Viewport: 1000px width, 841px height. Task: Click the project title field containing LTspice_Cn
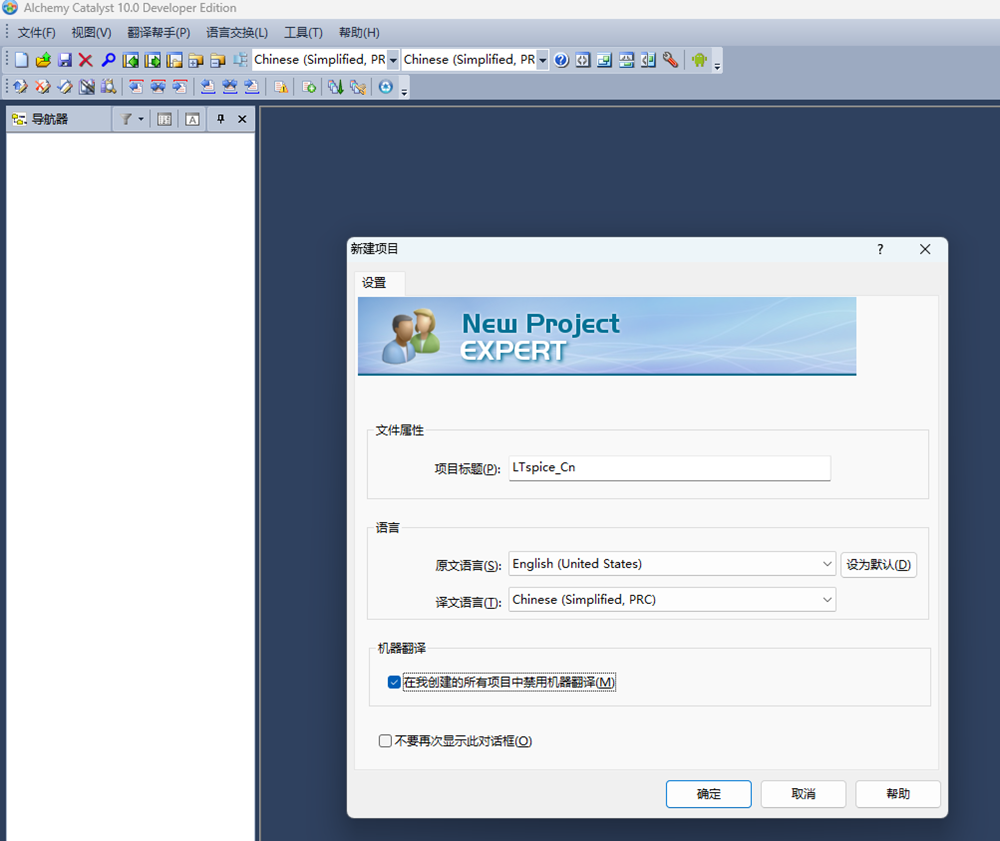coord(670,468)
